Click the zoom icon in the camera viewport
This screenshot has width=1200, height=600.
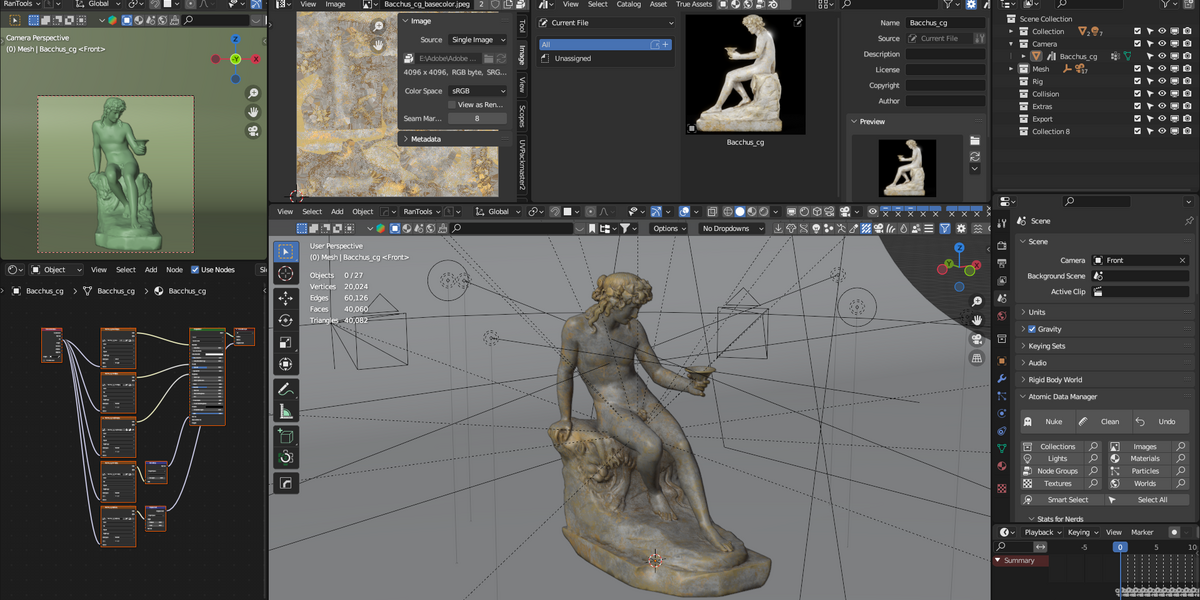tap(254, 93)
